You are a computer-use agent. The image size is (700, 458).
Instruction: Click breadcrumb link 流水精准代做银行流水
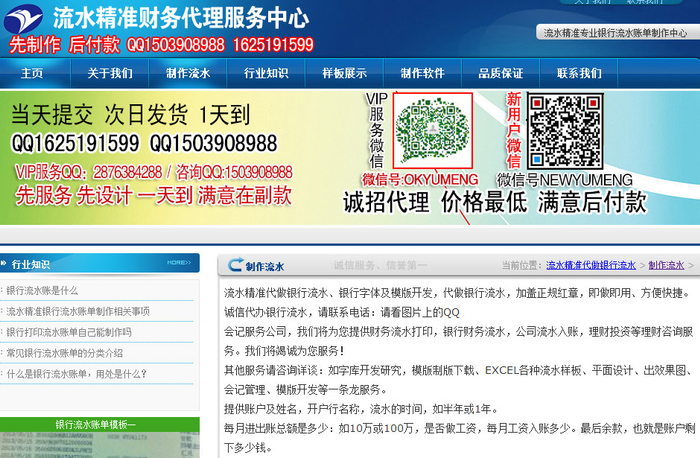click(x=591, y=265)
